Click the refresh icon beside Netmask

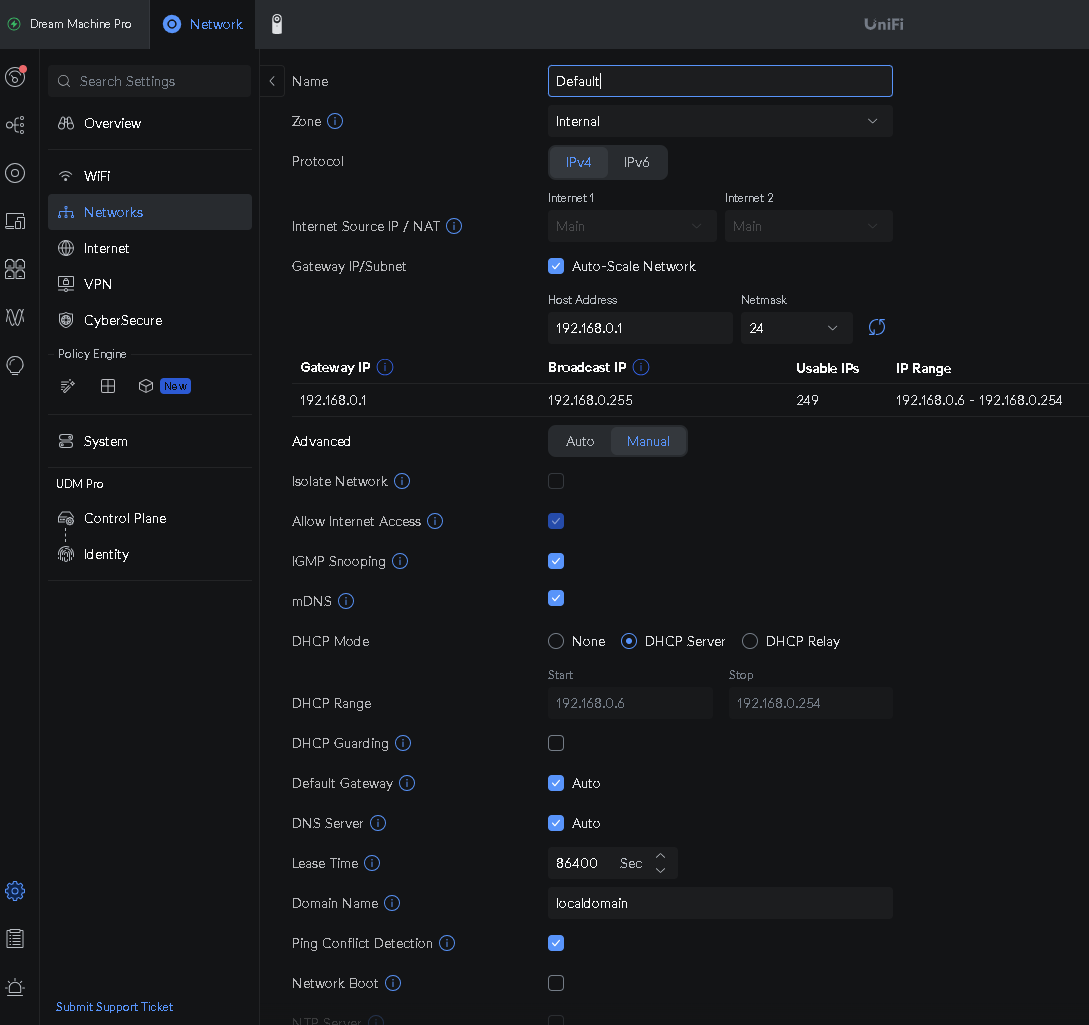coord(877,328)
